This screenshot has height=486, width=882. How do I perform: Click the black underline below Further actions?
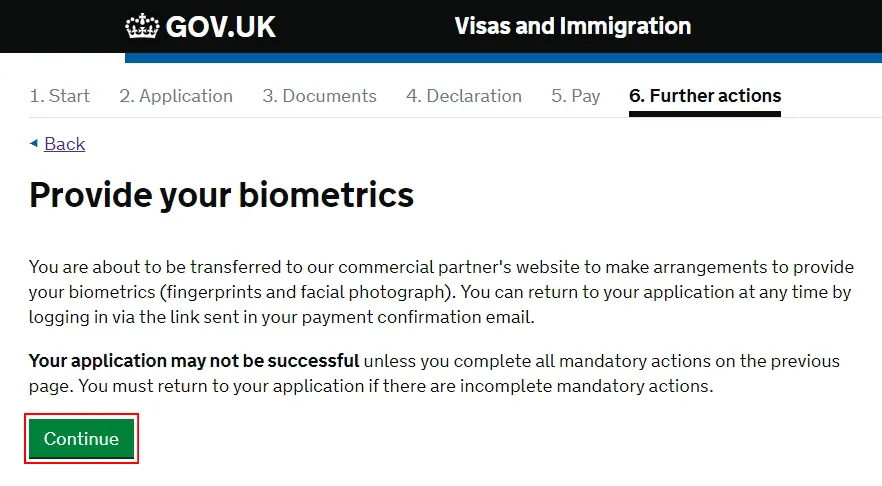click(704, 113)
